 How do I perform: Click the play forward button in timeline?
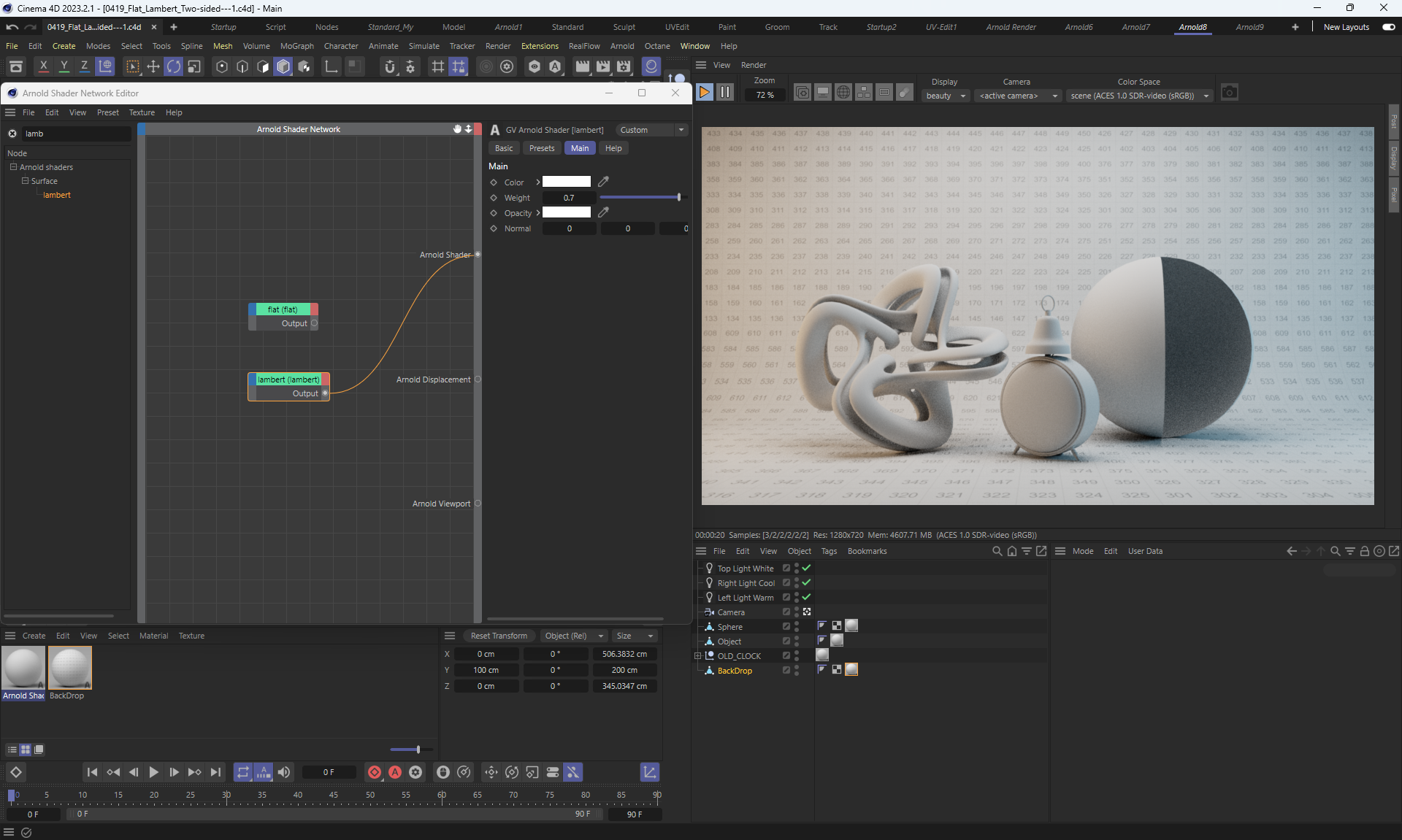[x=153, y=772]
